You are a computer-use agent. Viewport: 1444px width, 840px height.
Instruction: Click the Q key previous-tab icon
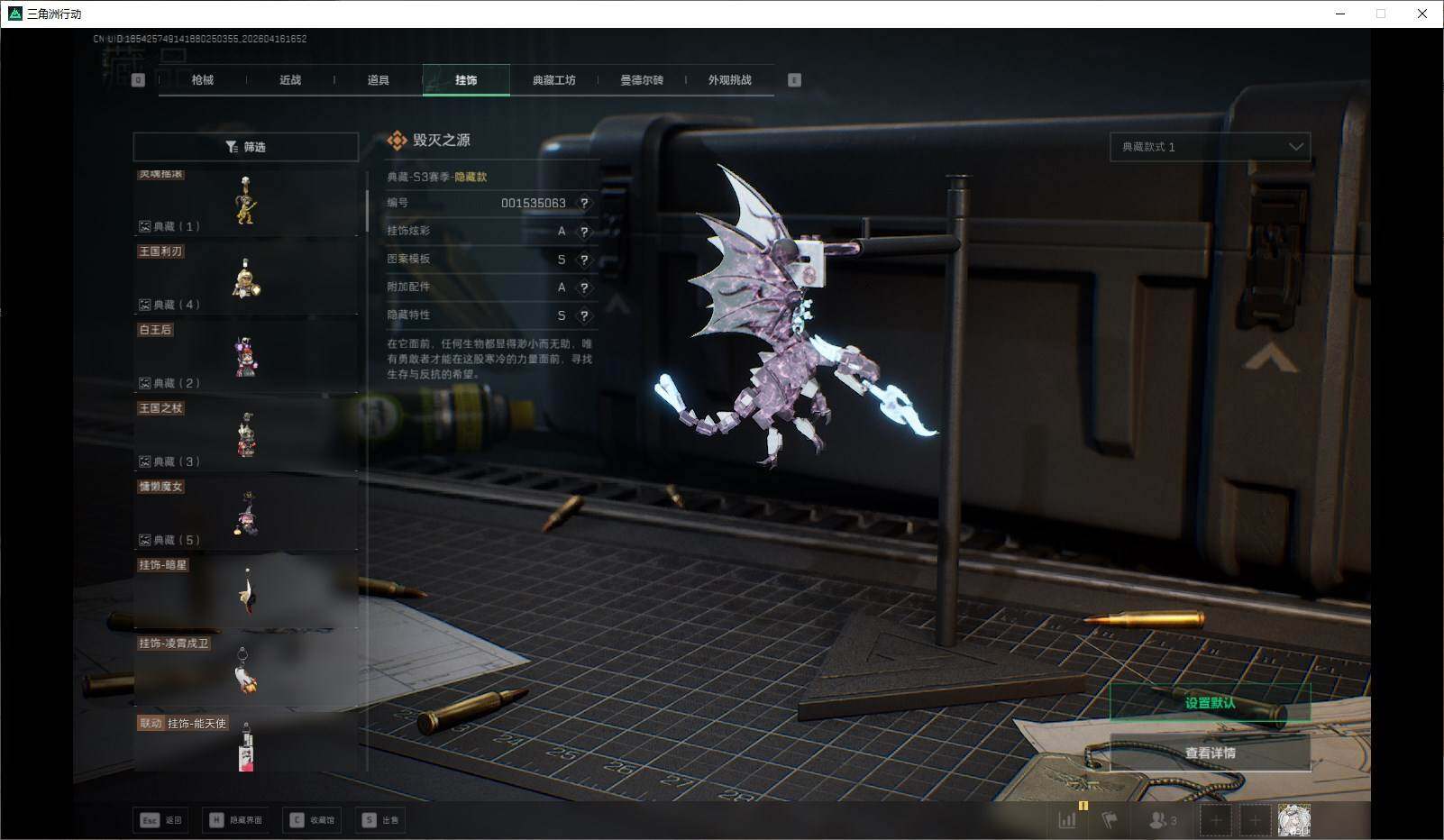click(138, 80)
